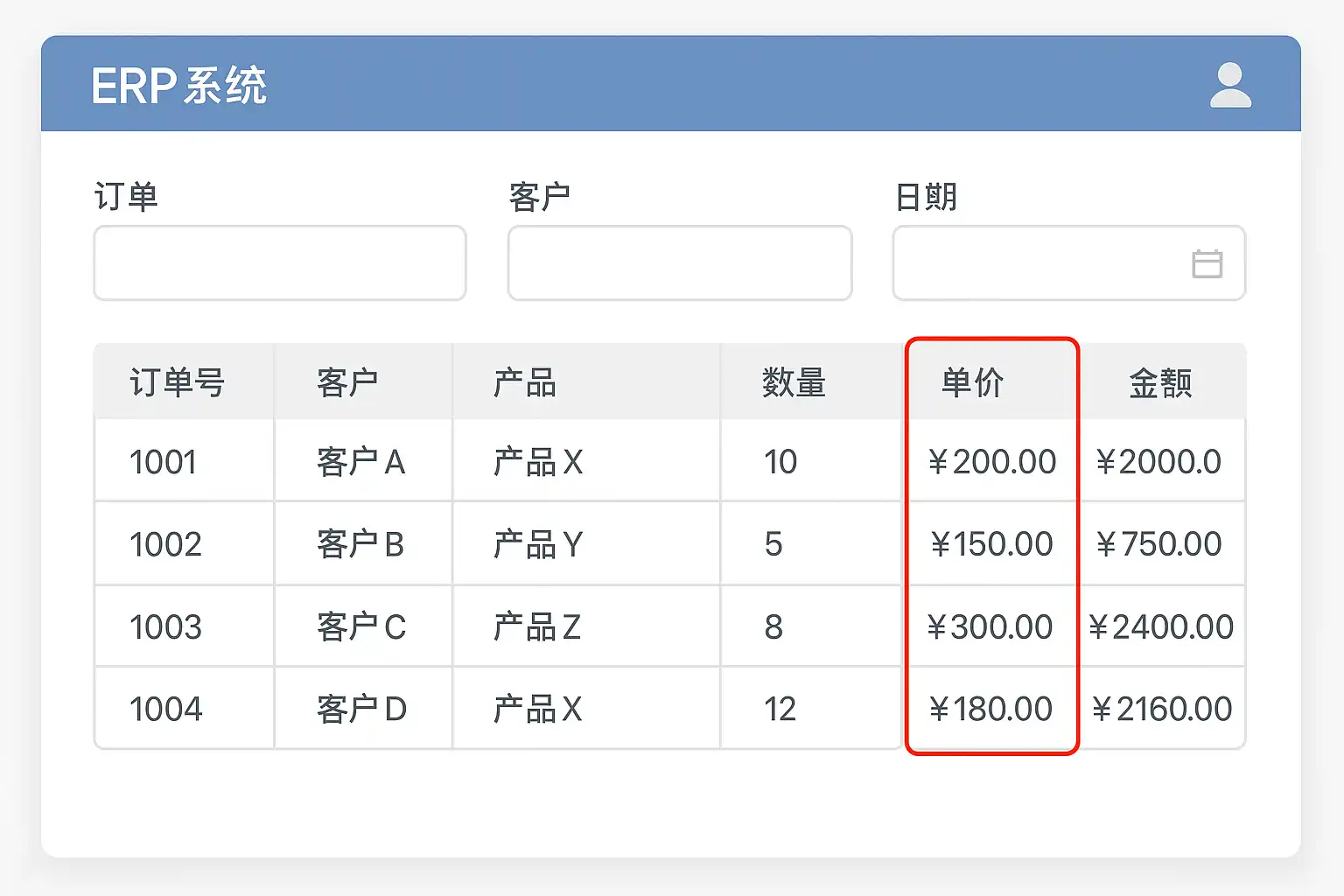Sort by the 订单号 column header
This screenshot has height=896, width=1344.
[x=177, y=382]
